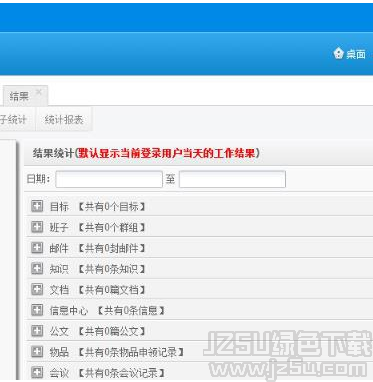Expand the 文档 row
373x382 pixels.
tap(37, 289)
